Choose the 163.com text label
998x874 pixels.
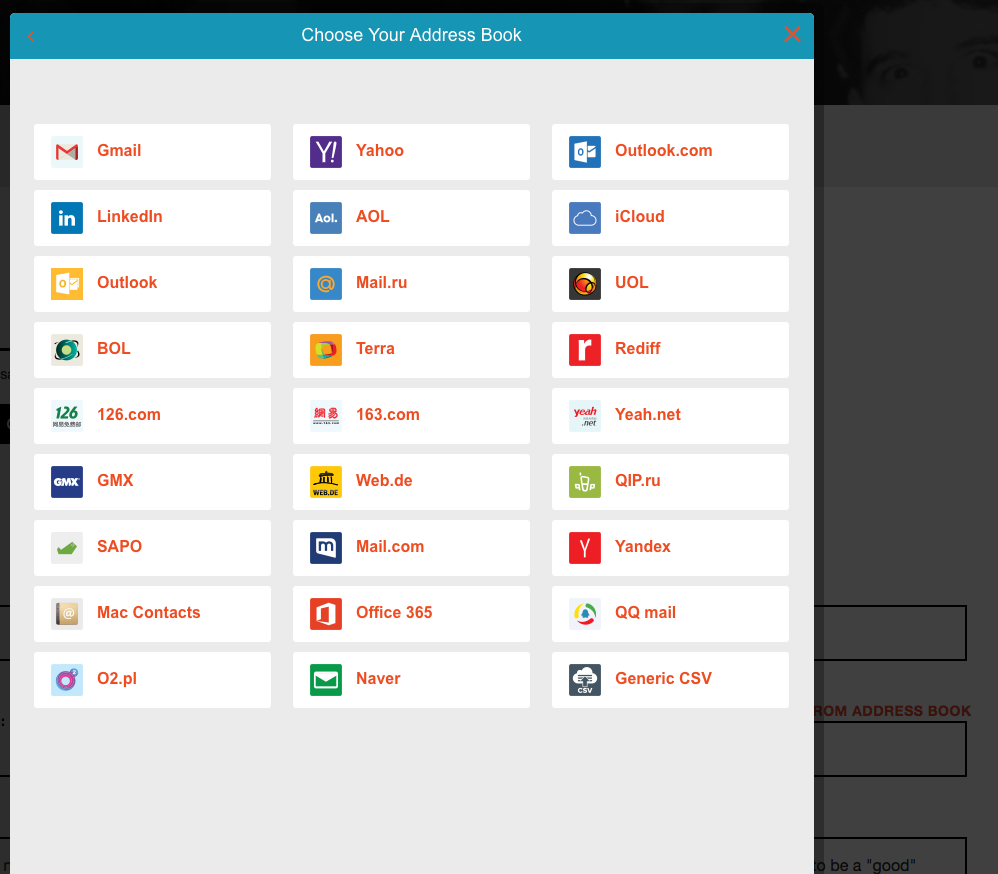(388, 415)
